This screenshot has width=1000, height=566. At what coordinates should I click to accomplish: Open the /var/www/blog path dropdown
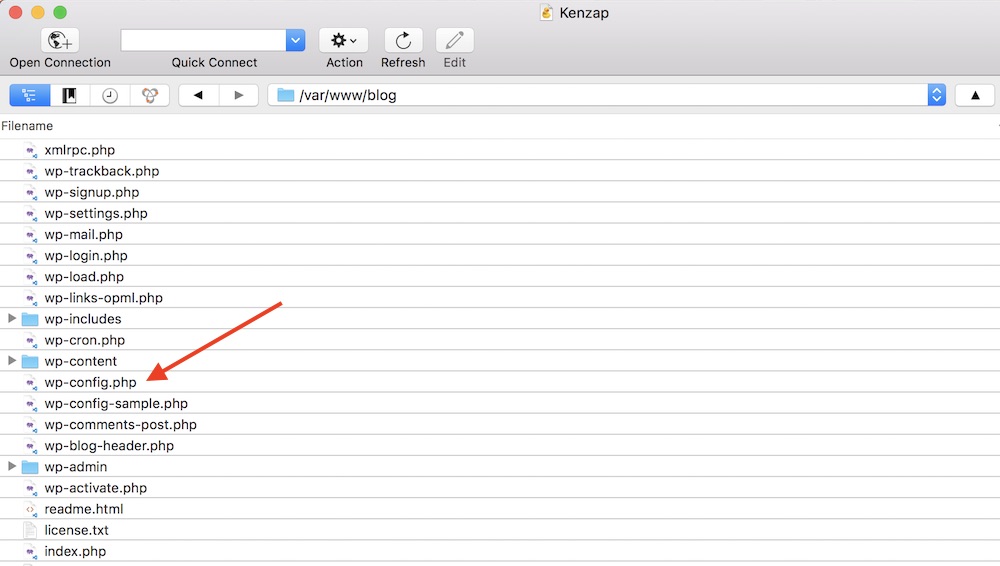coord(936,95)
